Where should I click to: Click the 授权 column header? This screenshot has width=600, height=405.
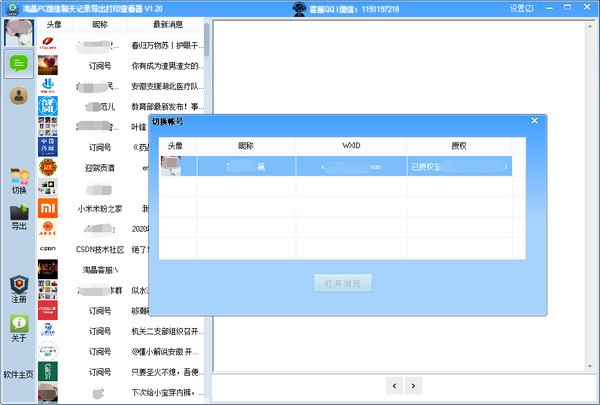459,145
